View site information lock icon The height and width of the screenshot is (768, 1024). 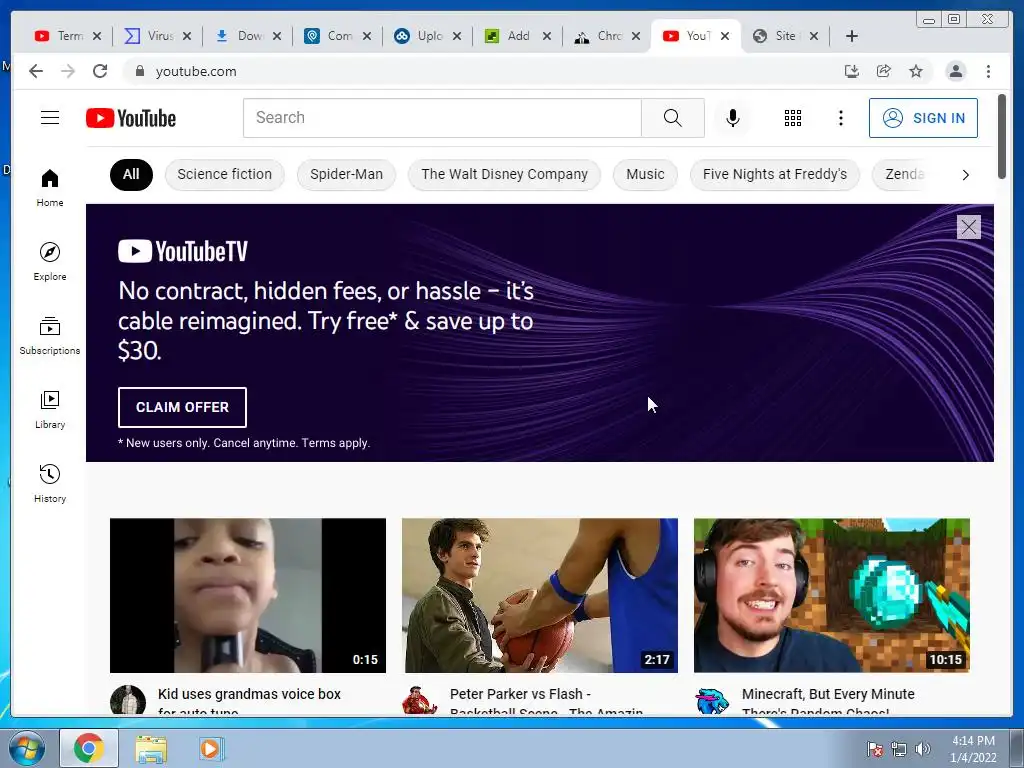(140, 71)
